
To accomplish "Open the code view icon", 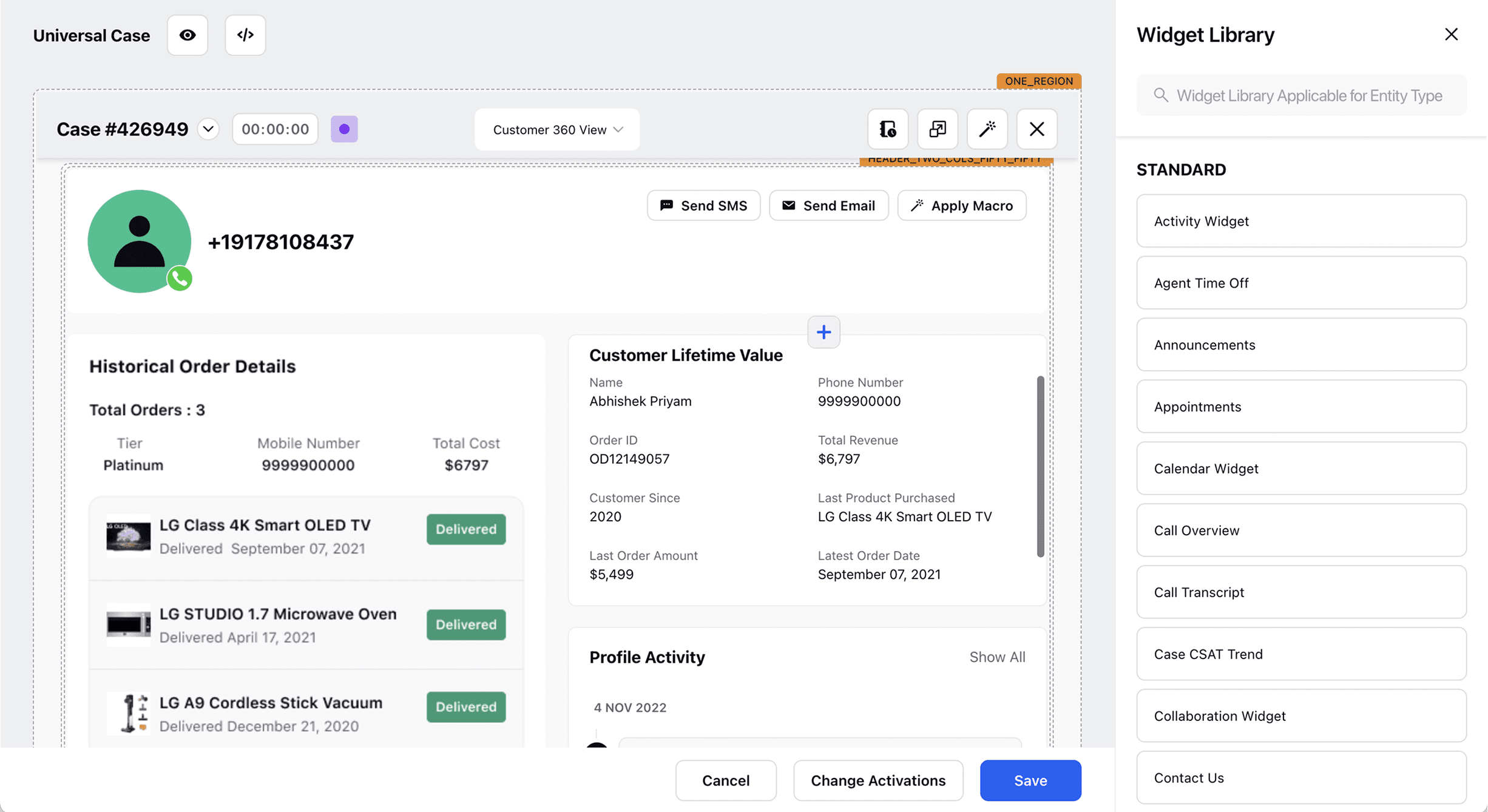I will click(245, 35).
